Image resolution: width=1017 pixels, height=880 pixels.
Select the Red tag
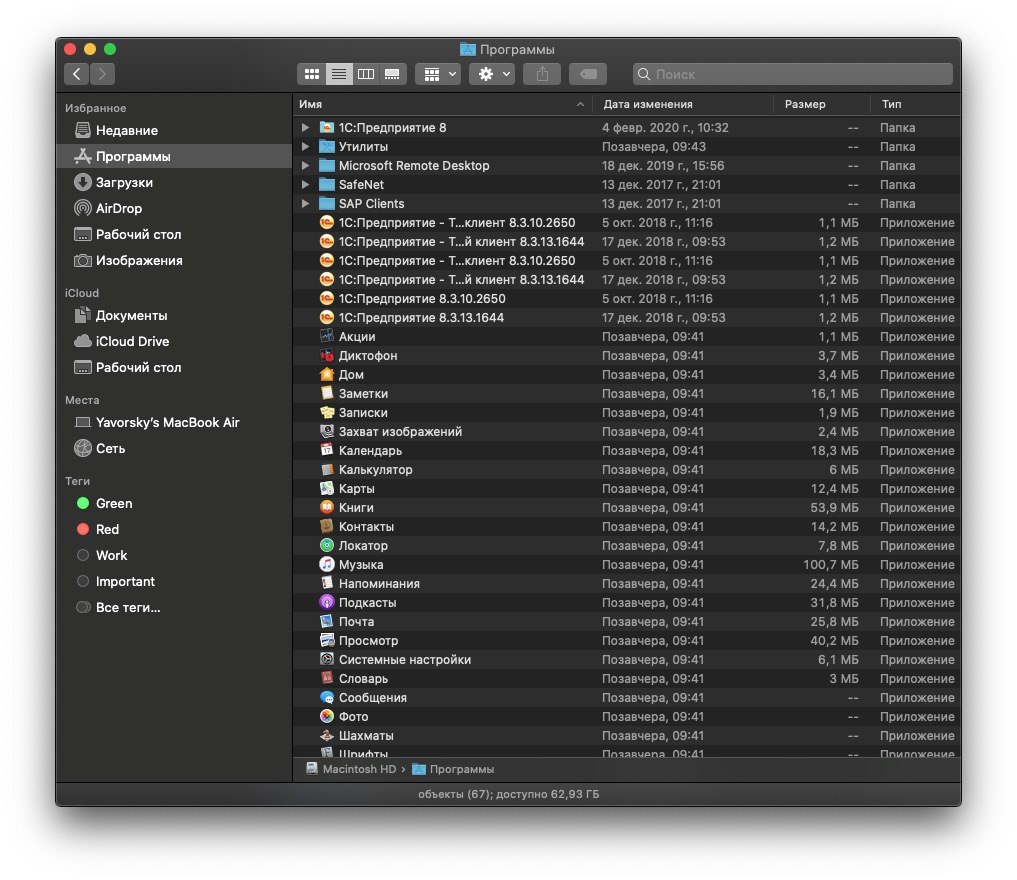[x=173, y=529]
